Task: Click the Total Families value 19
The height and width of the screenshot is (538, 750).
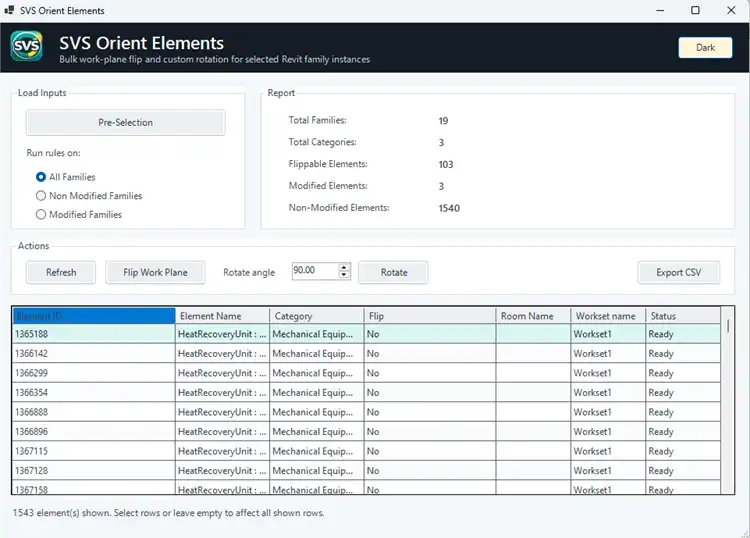Action: [443, 121]
